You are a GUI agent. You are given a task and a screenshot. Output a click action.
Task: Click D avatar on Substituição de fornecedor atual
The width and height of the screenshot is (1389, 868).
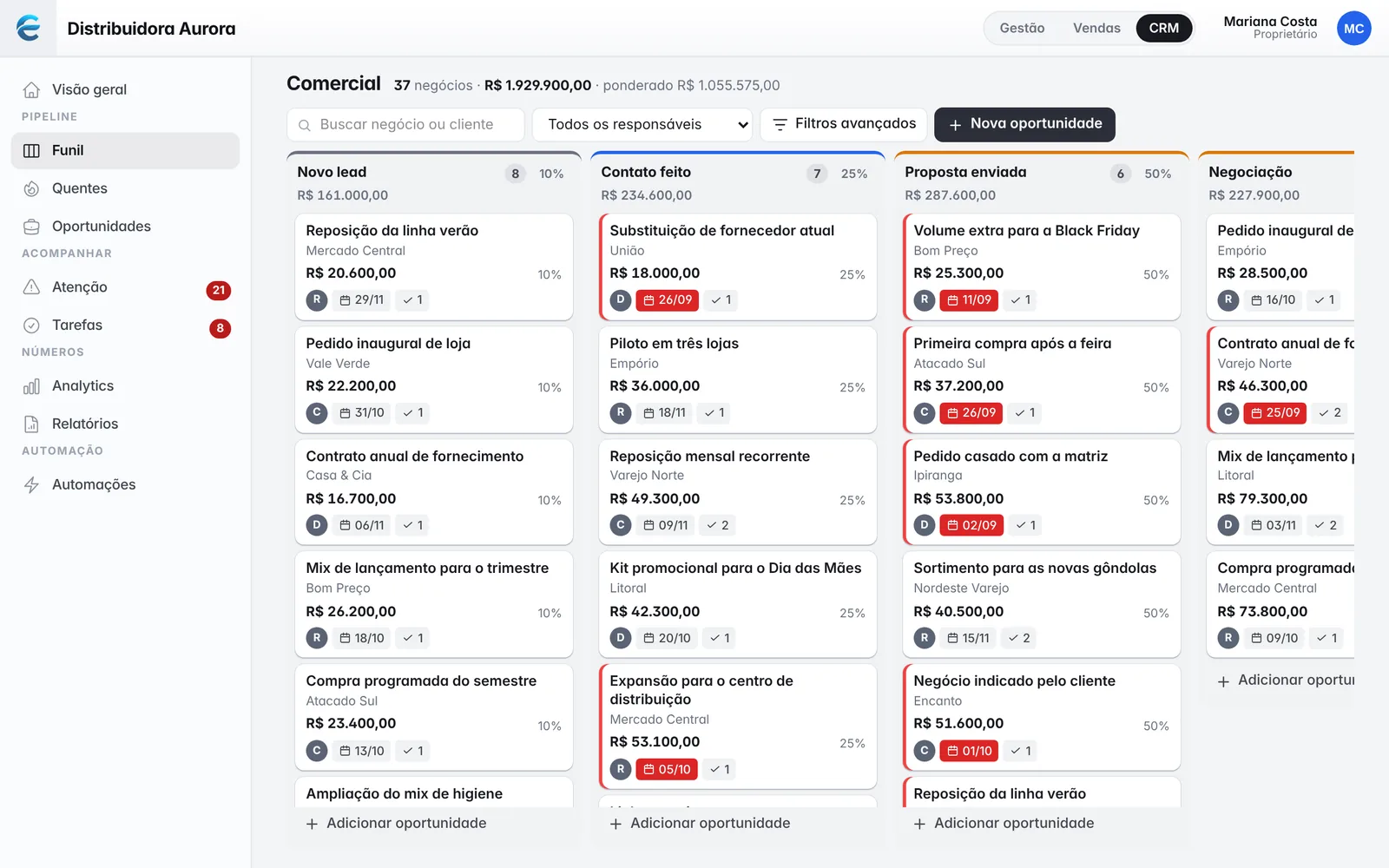tap(621, 300)
